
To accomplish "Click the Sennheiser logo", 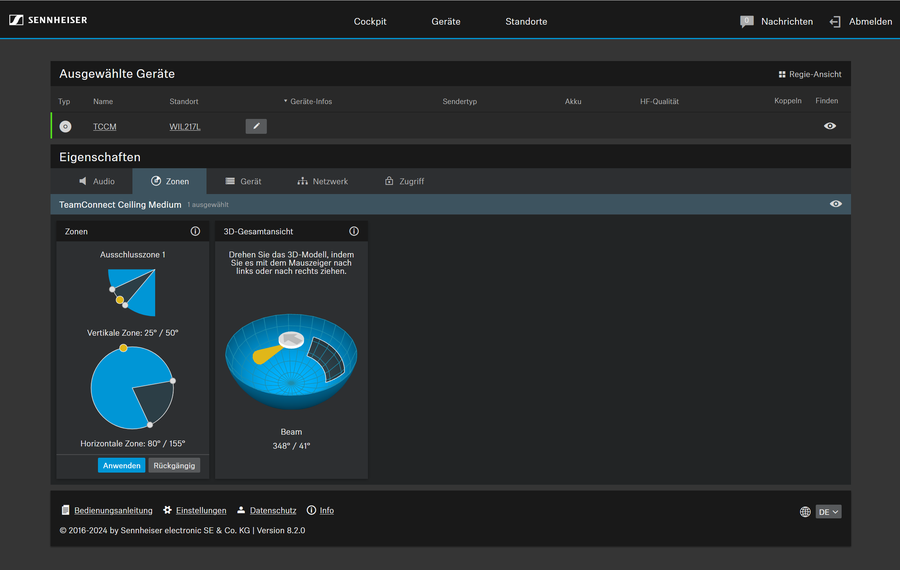I will click(x=48, y=20).
